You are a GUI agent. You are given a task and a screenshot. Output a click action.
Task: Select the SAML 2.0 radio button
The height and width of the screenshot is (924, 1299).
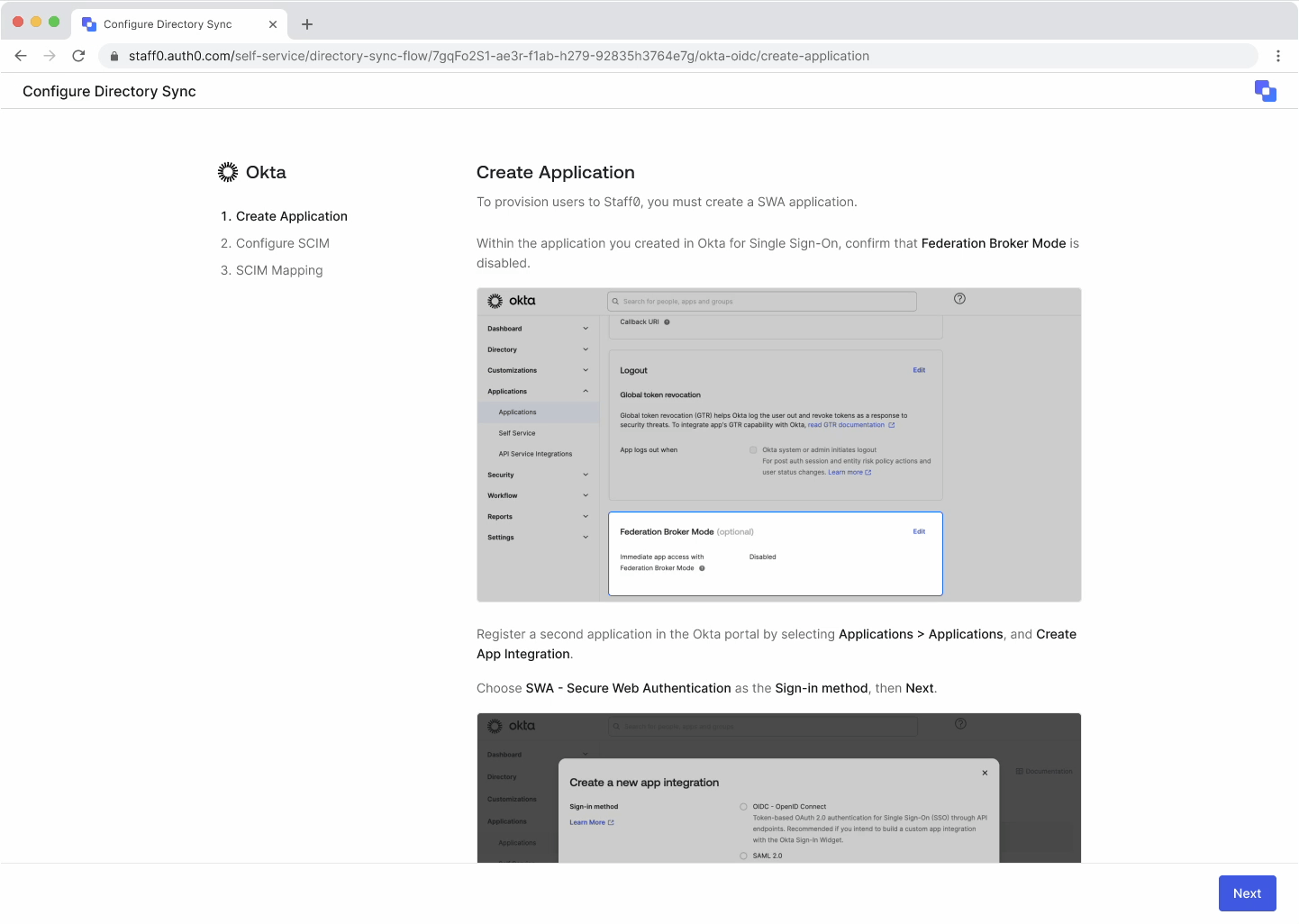[x=743, y=856]
